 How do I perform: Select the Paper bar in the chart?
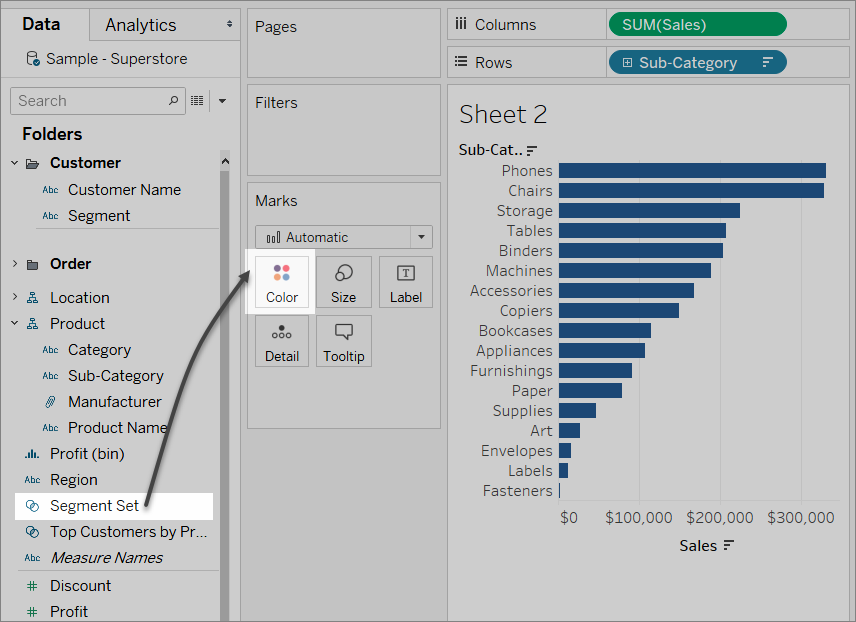pyautogui.click(x=590, y=390)
